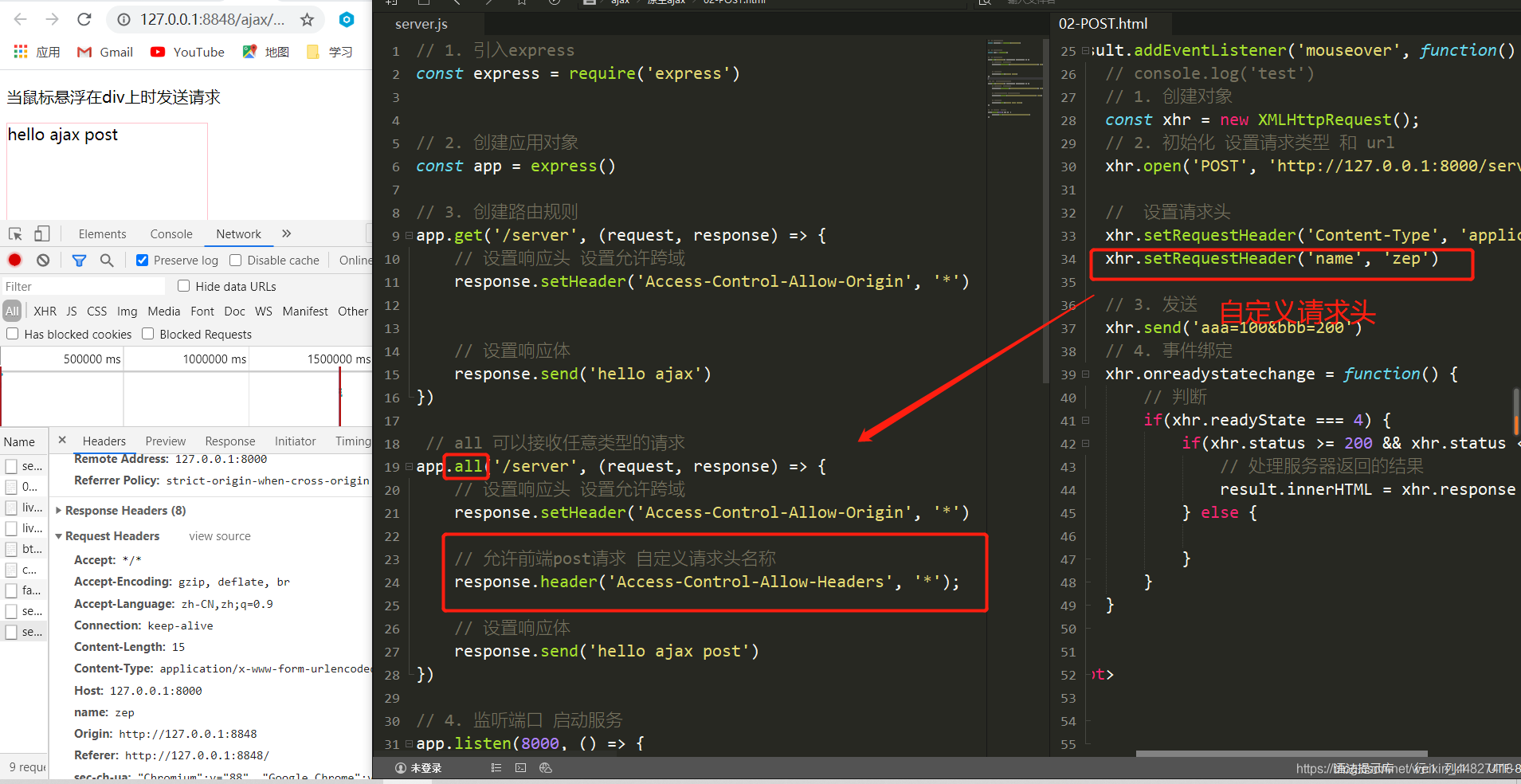Select the server.js editor tab

(x=421, y=24)
